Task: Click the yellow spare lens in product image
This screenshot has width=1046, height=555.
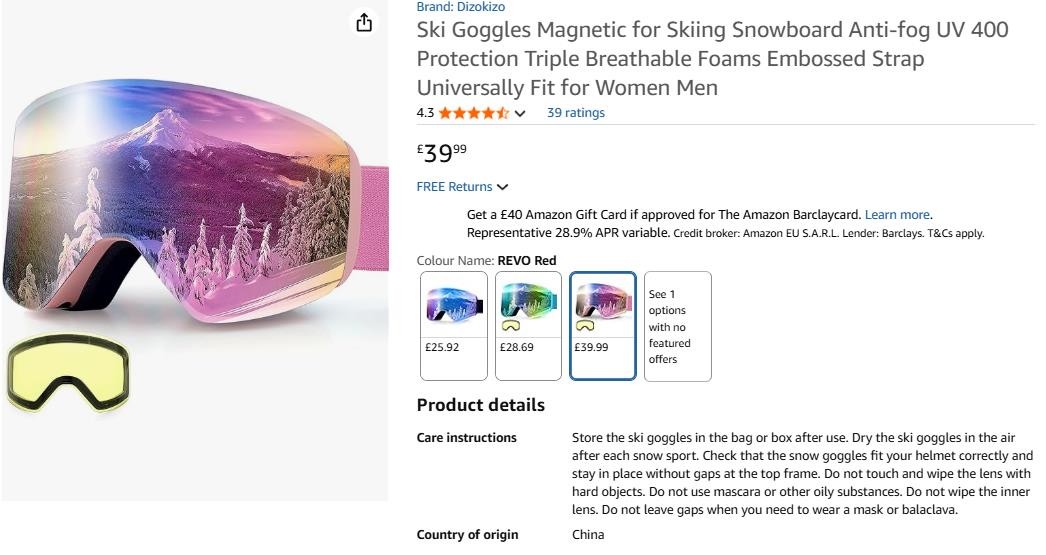Action: [68, 374]
